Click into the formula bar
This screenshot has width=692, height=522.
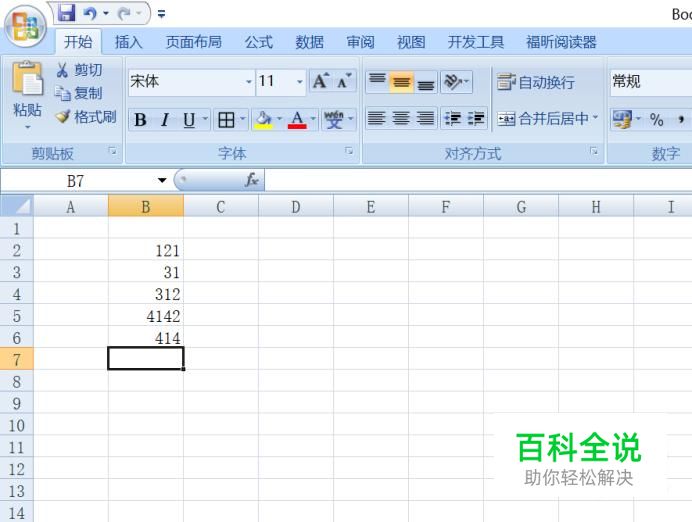coord(478,180)
